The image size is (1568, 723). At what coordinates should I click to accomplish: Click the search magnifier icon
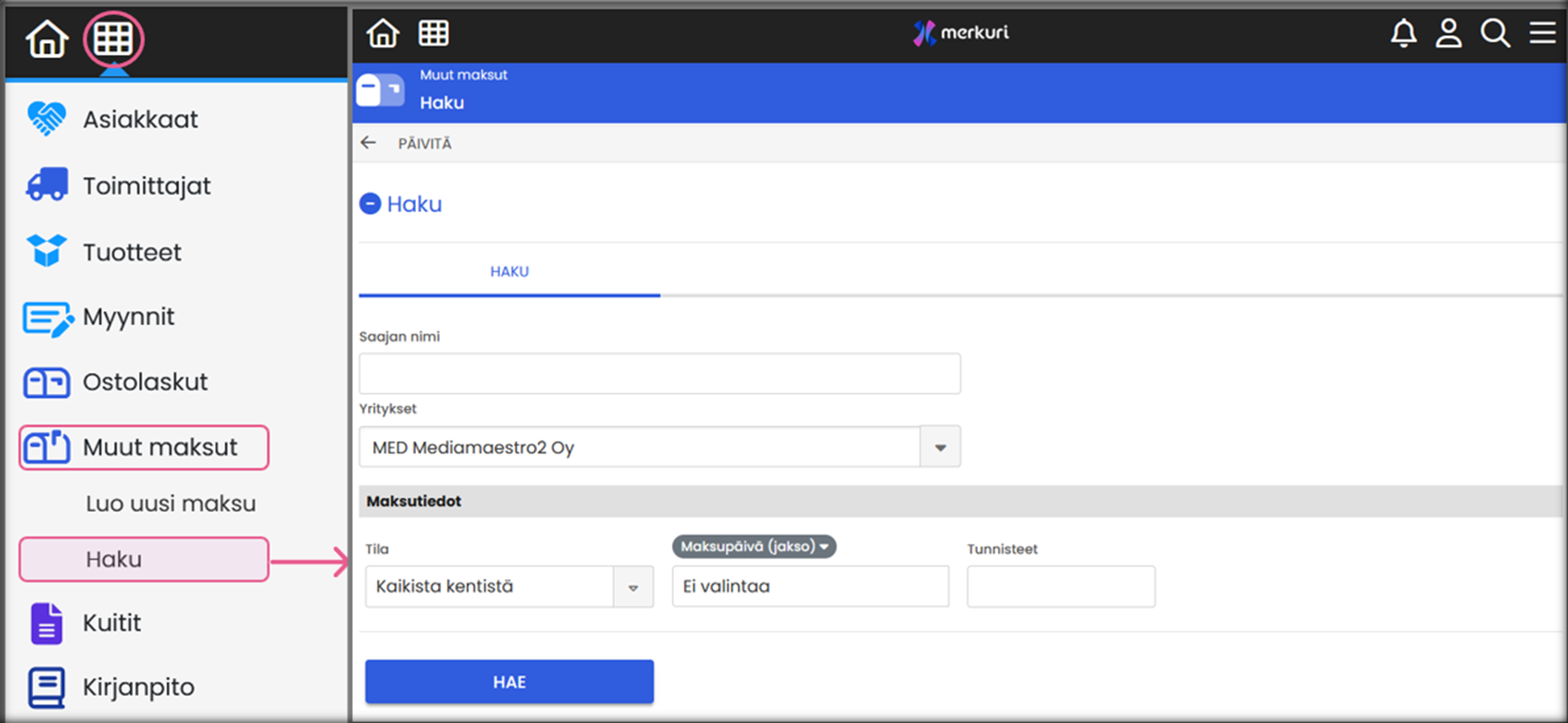click(x=1495, y=34)
